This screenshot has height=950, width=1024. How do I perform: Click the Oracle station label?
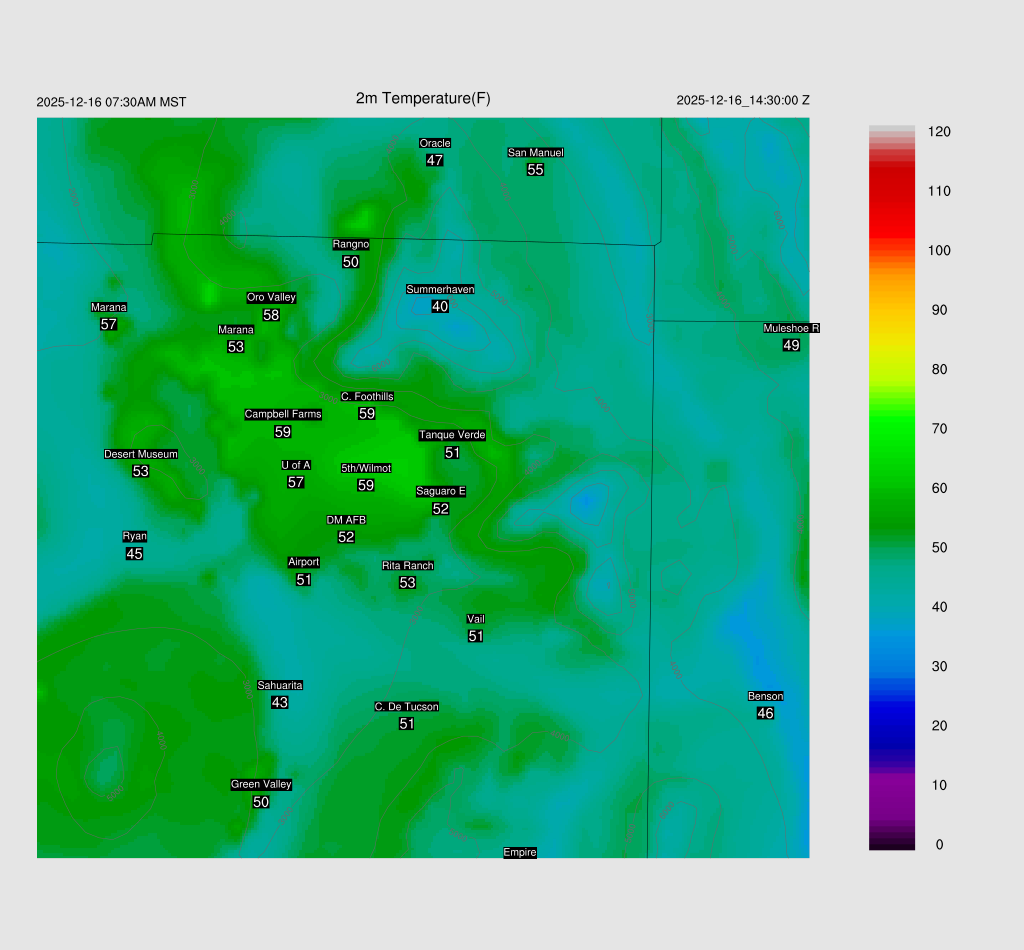coord(435,143)
